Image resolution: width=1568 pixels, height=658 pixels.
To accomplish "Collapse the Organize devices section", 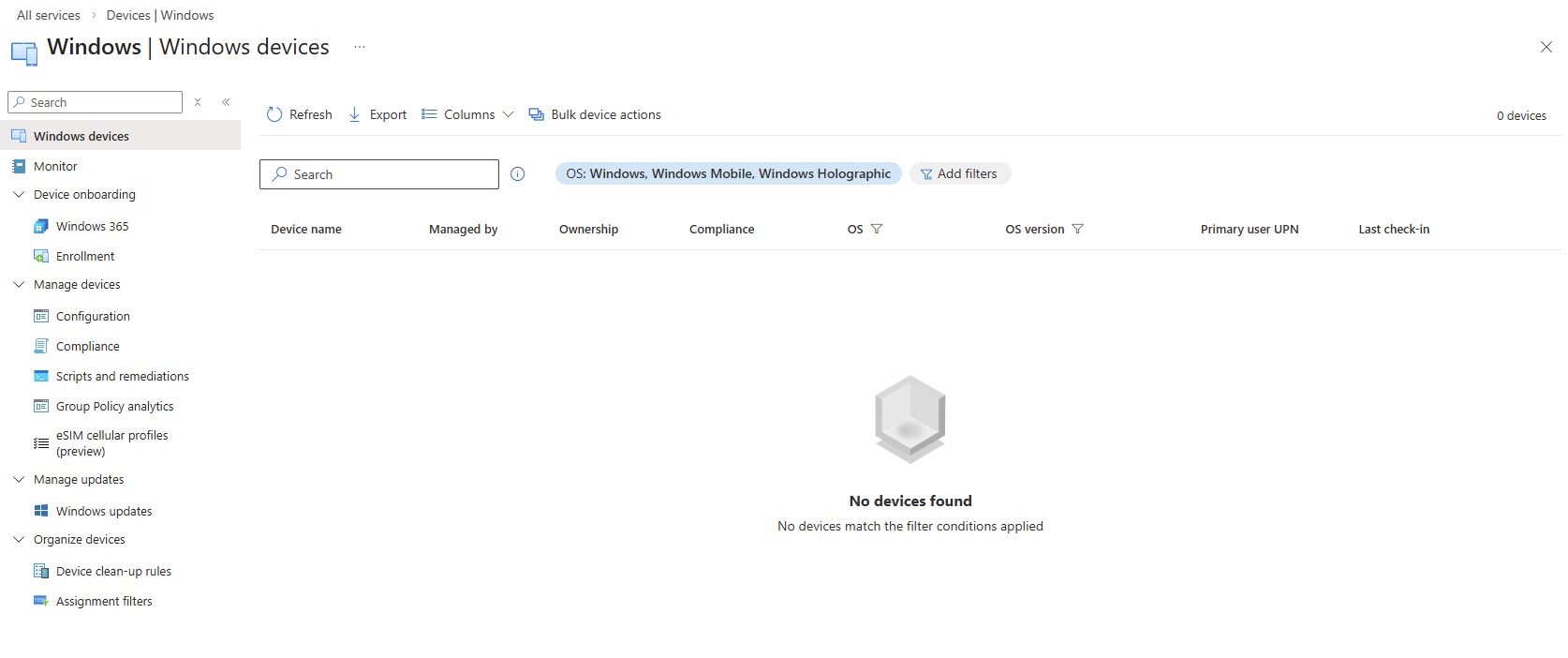I will pos(19,539).
